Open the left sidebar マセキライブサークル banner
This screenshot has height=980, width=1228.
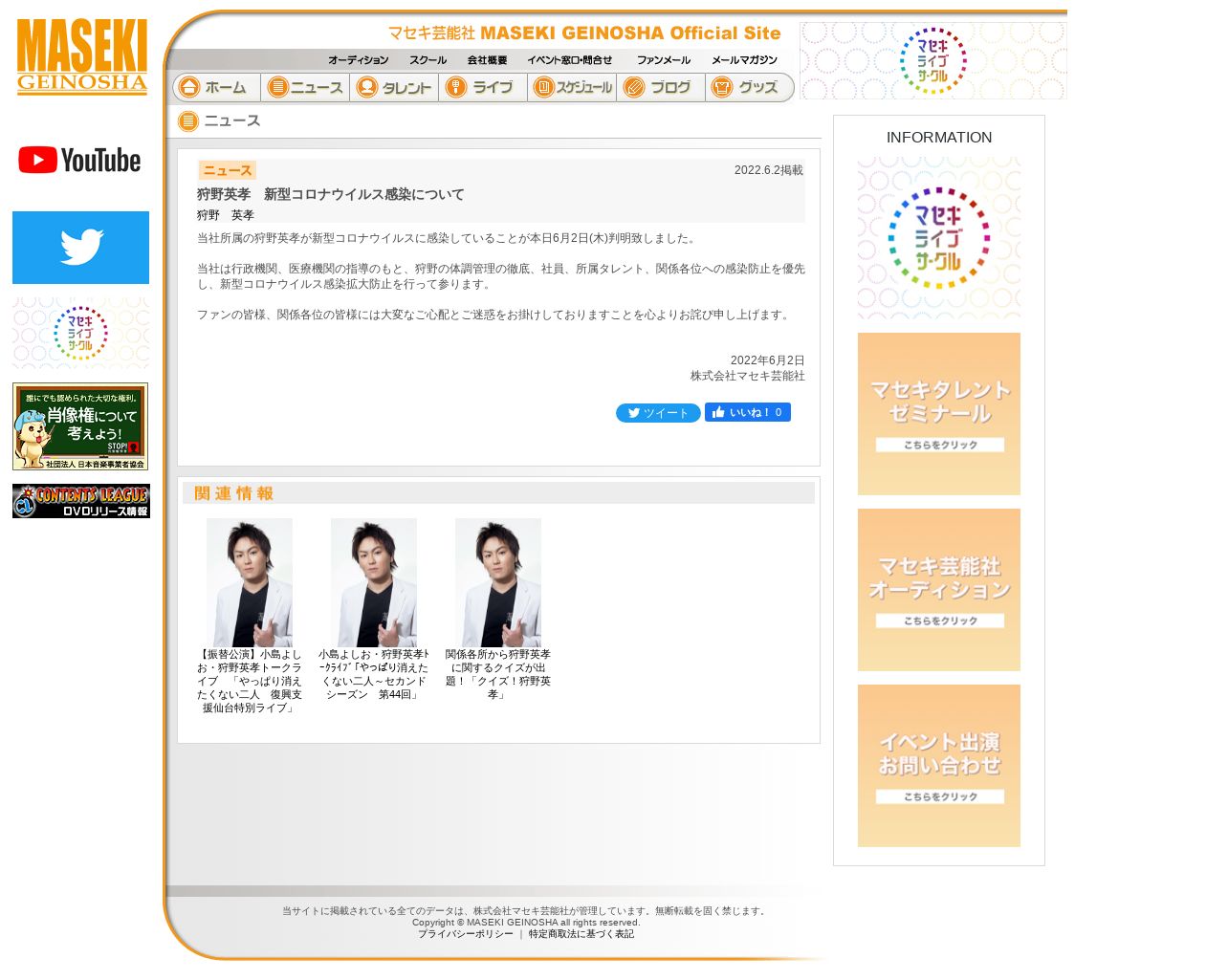pos(81,333)
